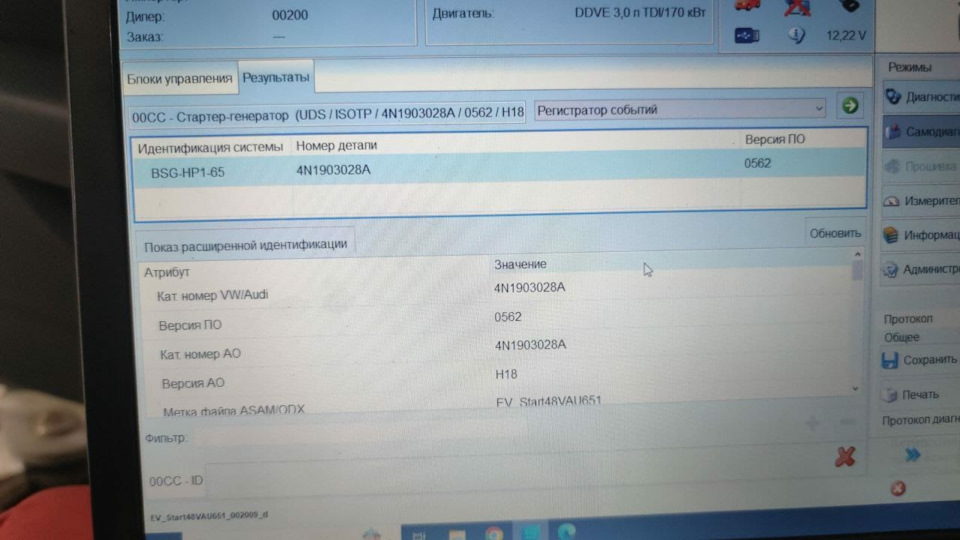
Task: Select the Результаты tab
Action: pyautogui.click(x=276, y=77)
